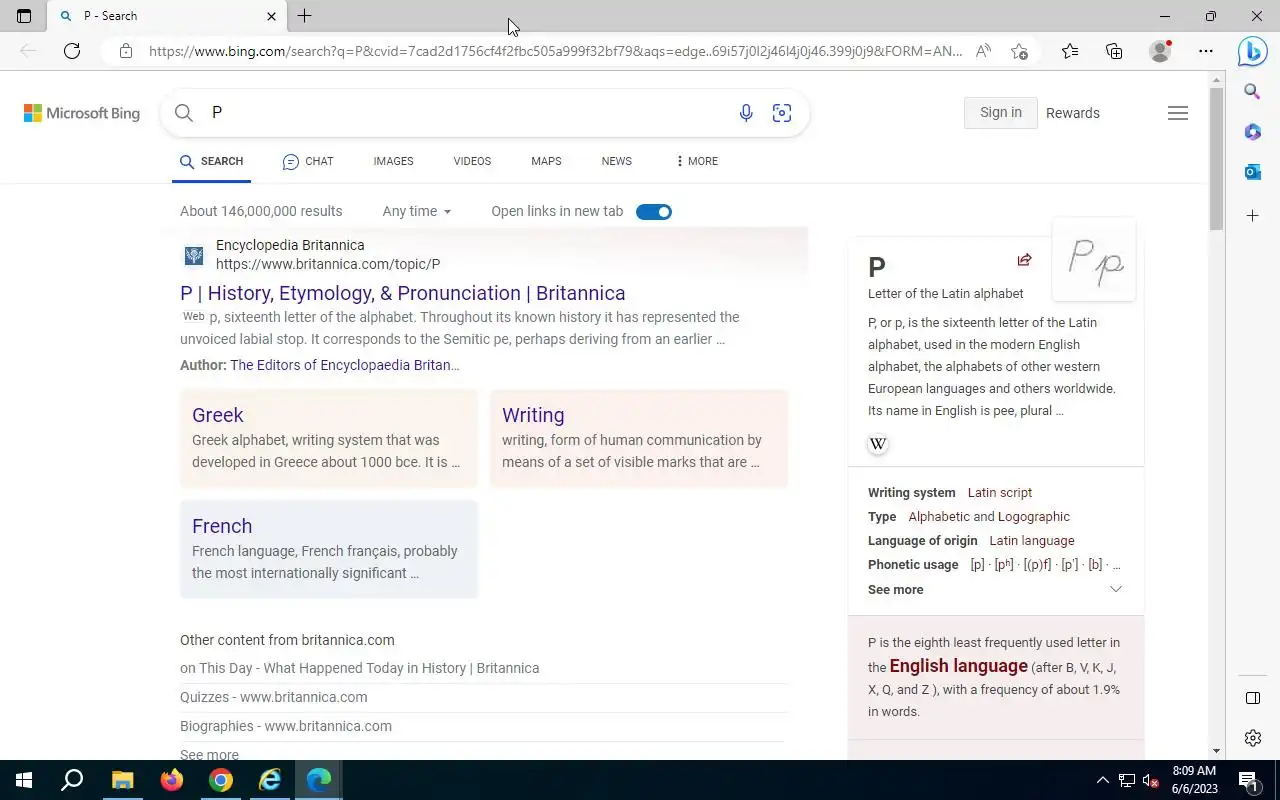Image resolution: width=1280 pixels, height=800 pixels.
Task: Open a new browser tab
Action: pos(305,16)
